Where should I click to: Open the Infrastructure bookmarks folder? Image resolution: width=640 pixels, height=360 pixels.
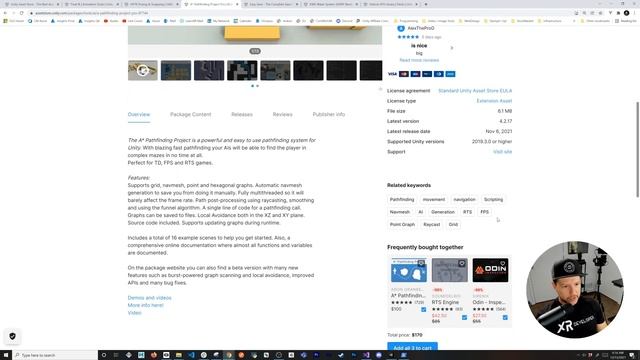549,21
